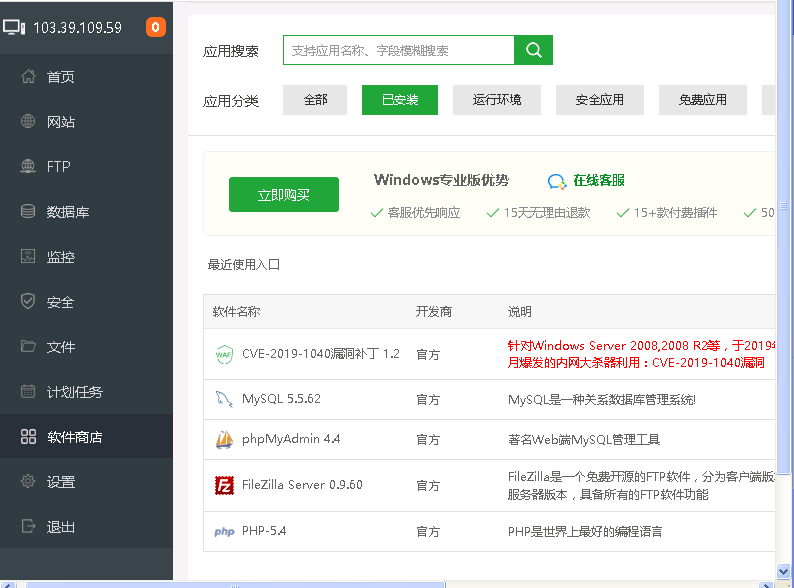Viewport: 794px width, 588px height.
Task: Click the logout icon for 退出
Action: coord(28,526)
